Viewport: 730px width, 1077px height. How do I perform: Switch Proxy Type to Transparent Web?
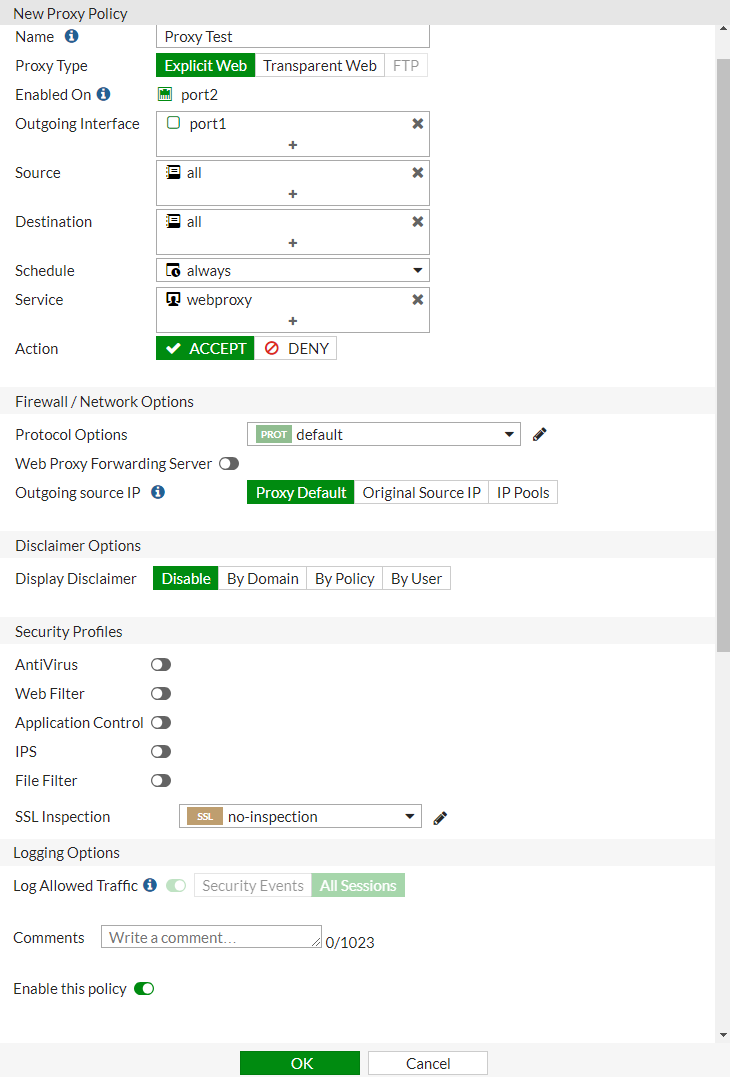coord(320,65)
